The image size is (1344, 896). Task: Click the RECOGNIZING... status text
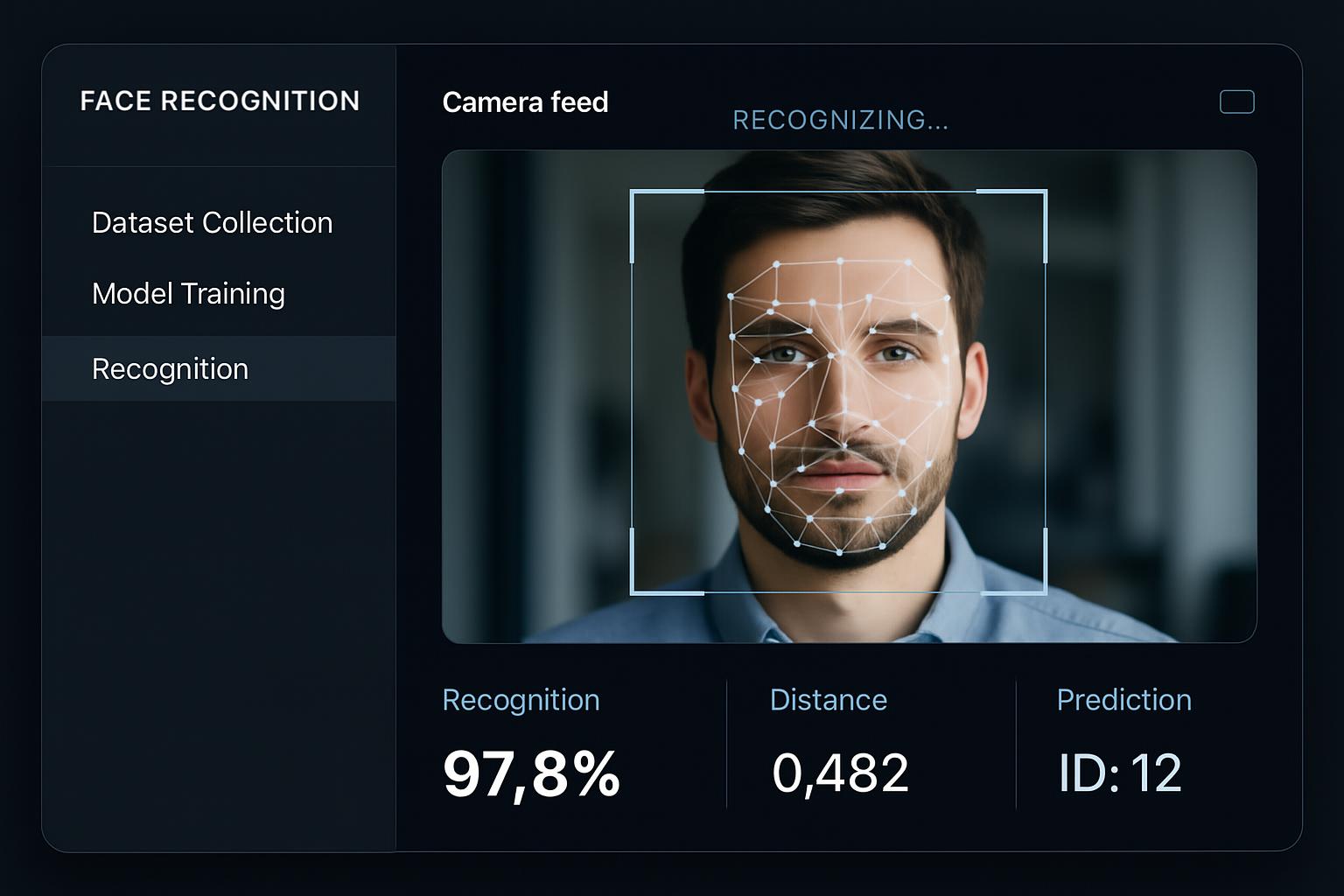tap(840, 120)
